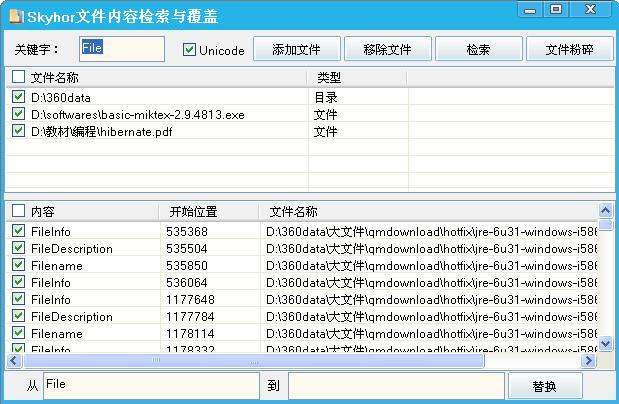Focus the 从 (From) text field
The image size is (619, 404).
tap(150, 385)
